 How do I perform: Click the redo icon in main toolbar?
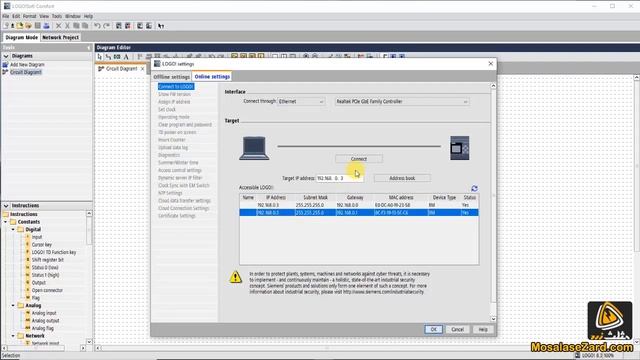click(107, 26)
